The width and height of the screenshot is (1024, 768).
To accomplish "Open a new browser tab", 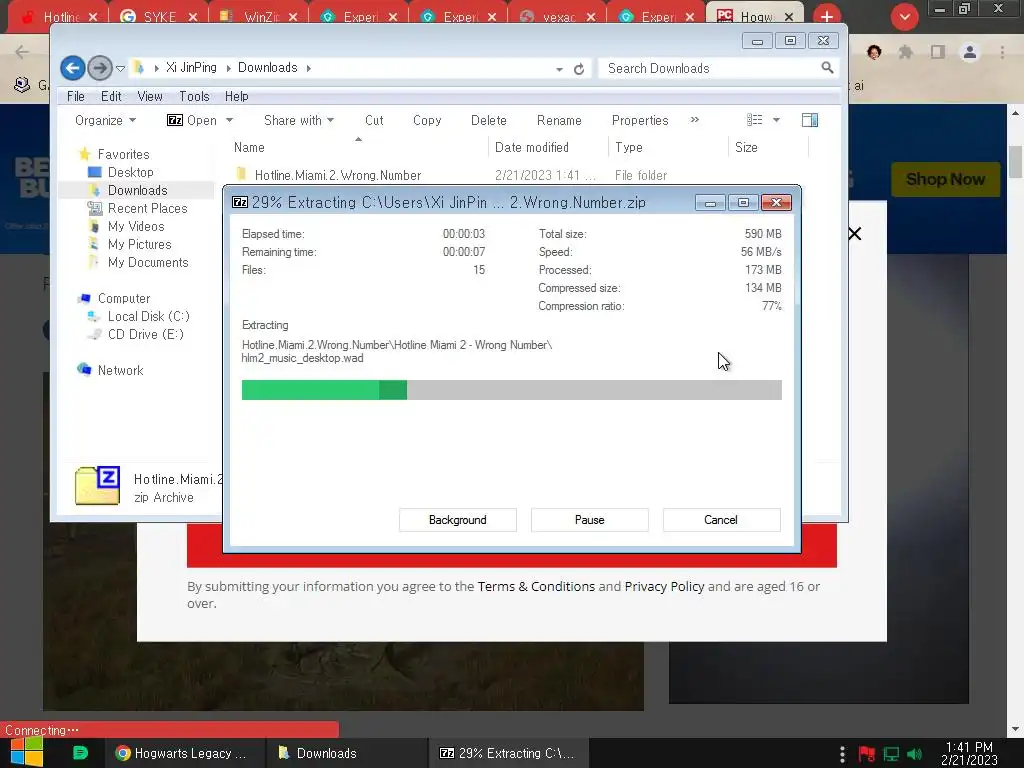I will (827, 16).
